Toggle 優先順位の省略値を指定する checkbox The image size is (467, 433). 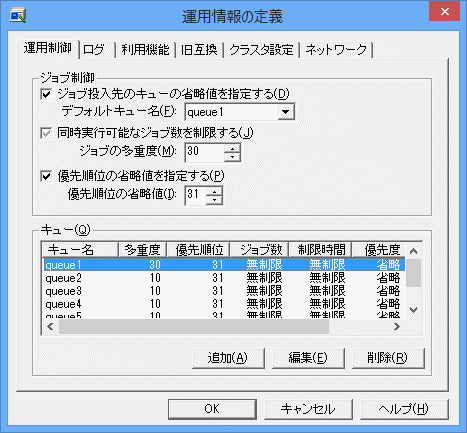46,176
